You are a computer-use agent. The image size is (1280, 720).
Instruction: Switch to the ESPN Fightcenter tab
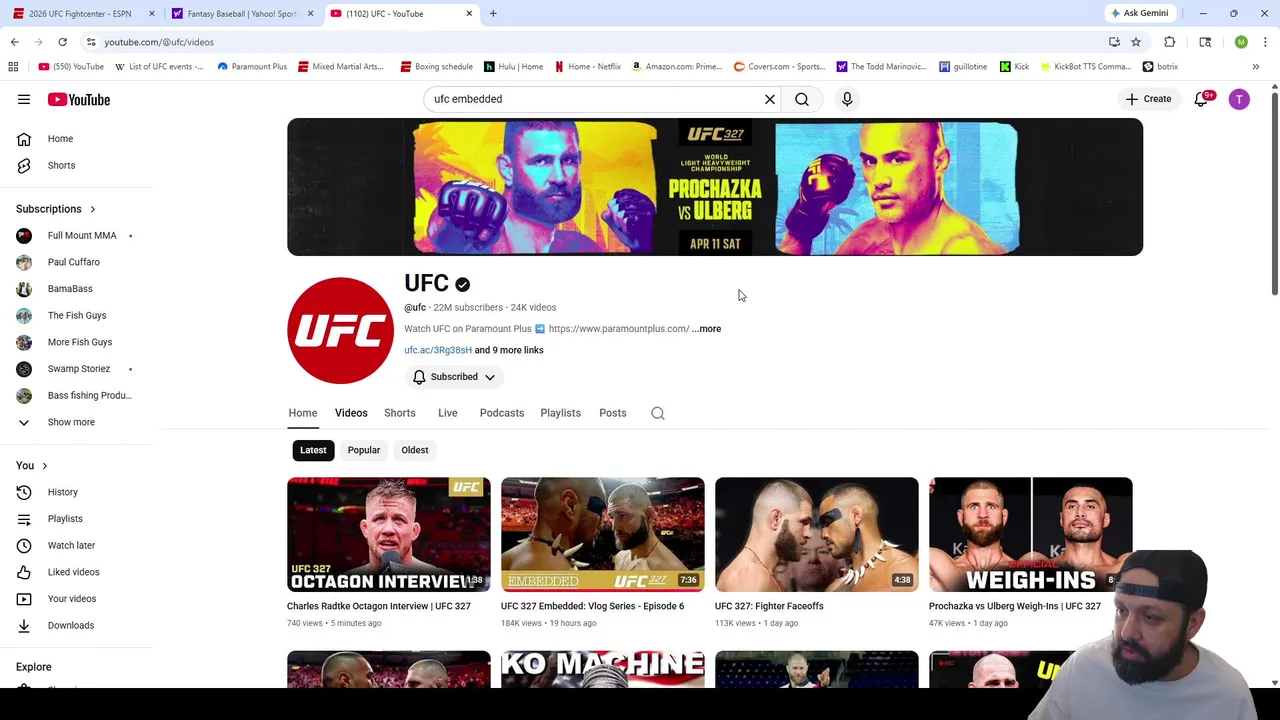click(x=80, y=14)
